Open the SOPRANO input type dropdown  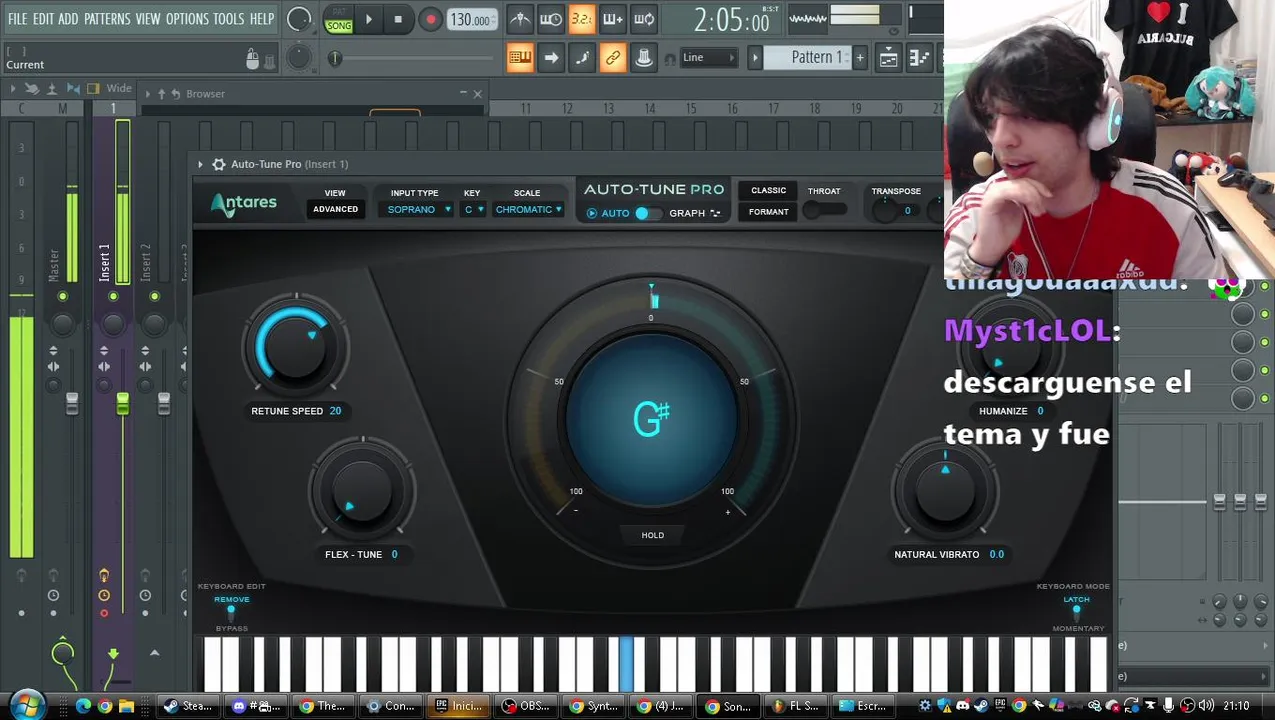419,210
